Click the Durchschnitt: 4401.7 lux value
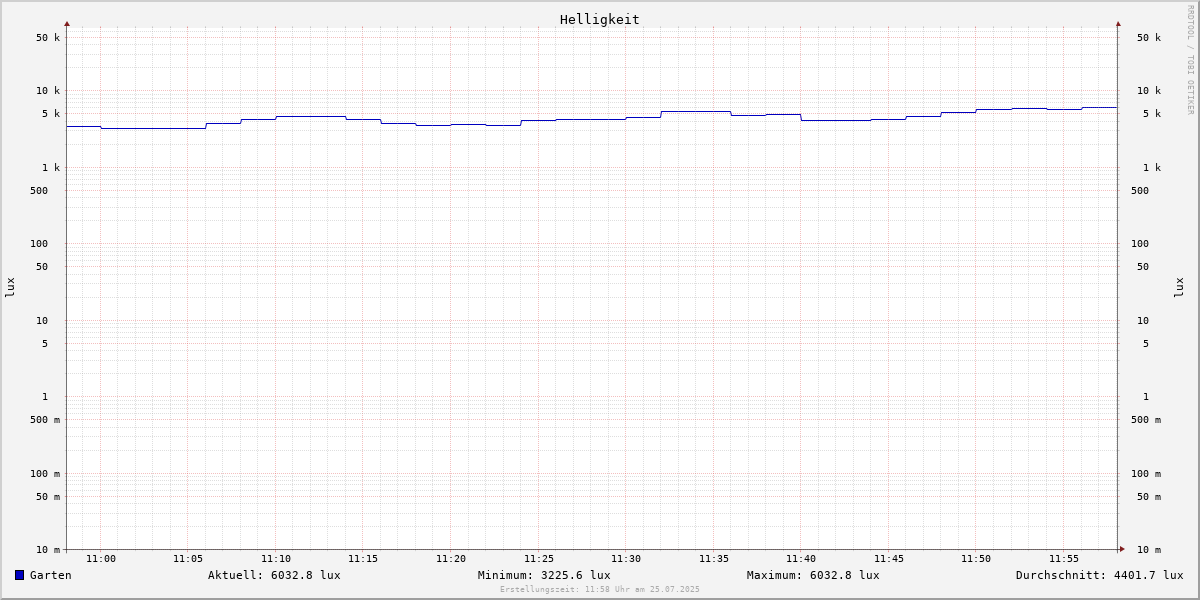 (1100, 575)
